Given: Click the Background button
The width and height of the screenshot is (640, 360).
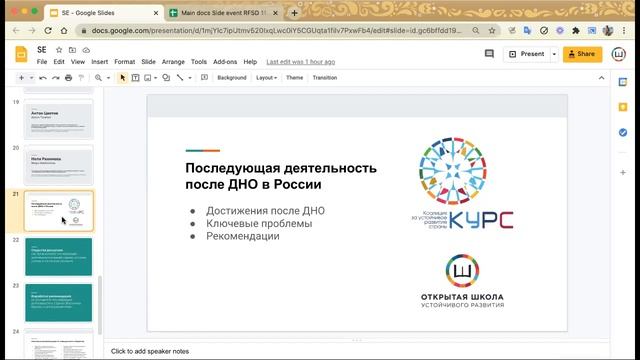Looking at the screenshot, I should point(232,78).
